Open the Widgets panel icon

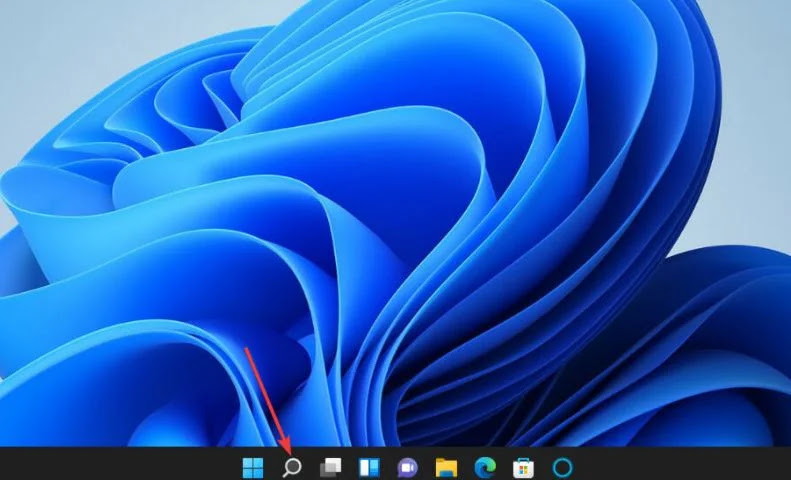pyautogui.click(x=369, y=467)
